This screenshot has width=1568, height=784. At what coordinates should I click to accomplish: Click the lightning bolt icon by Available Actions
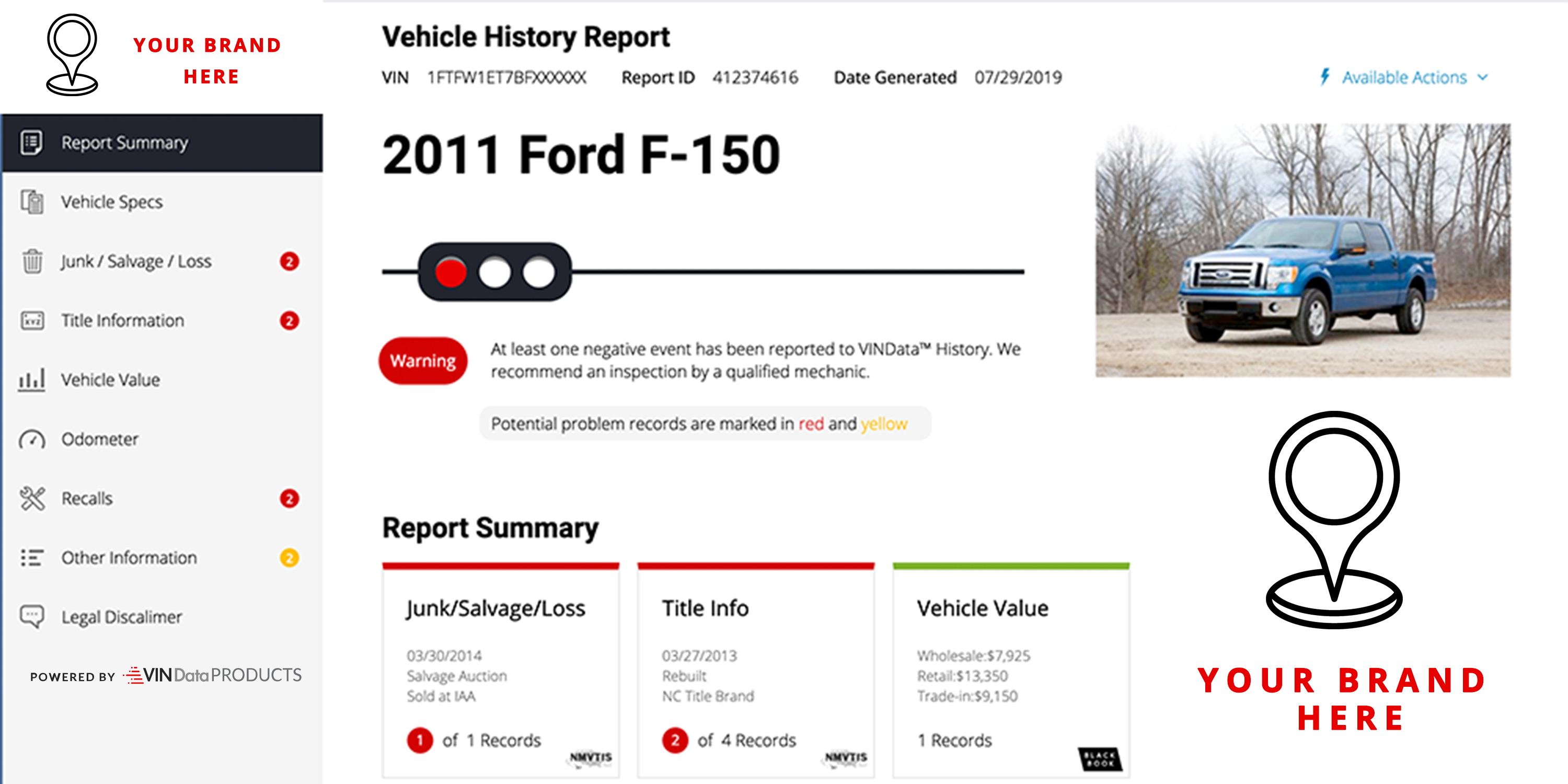[1324, 77]
